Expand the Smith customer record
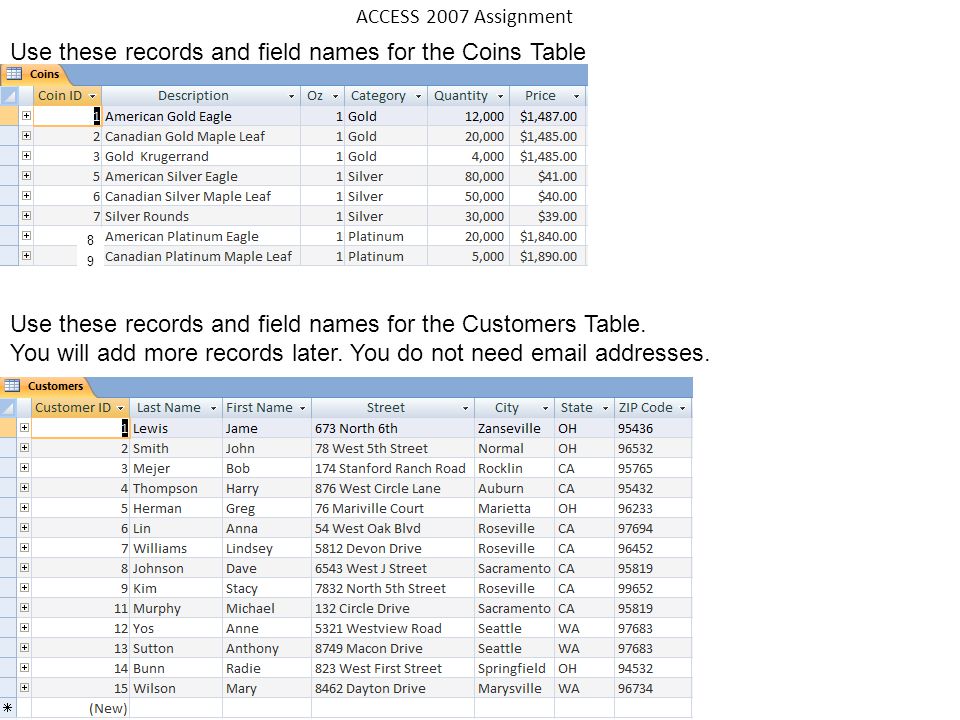 (24, 448)
